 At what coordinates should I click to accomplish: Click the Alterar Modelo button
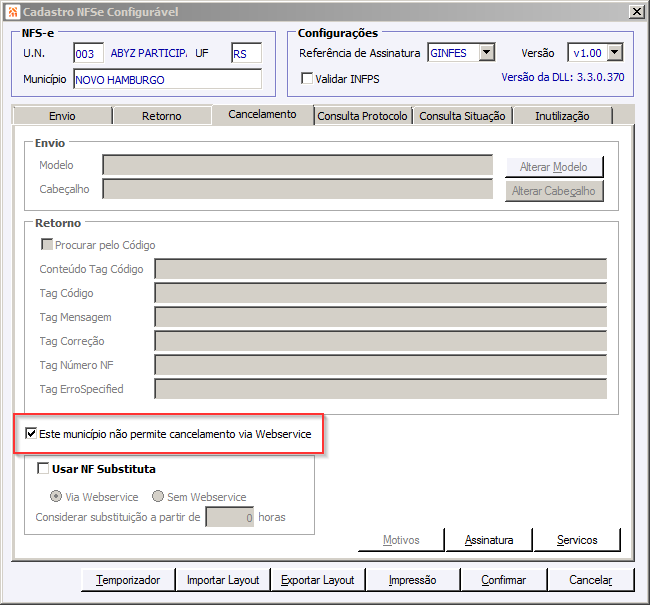coord(554,167)
